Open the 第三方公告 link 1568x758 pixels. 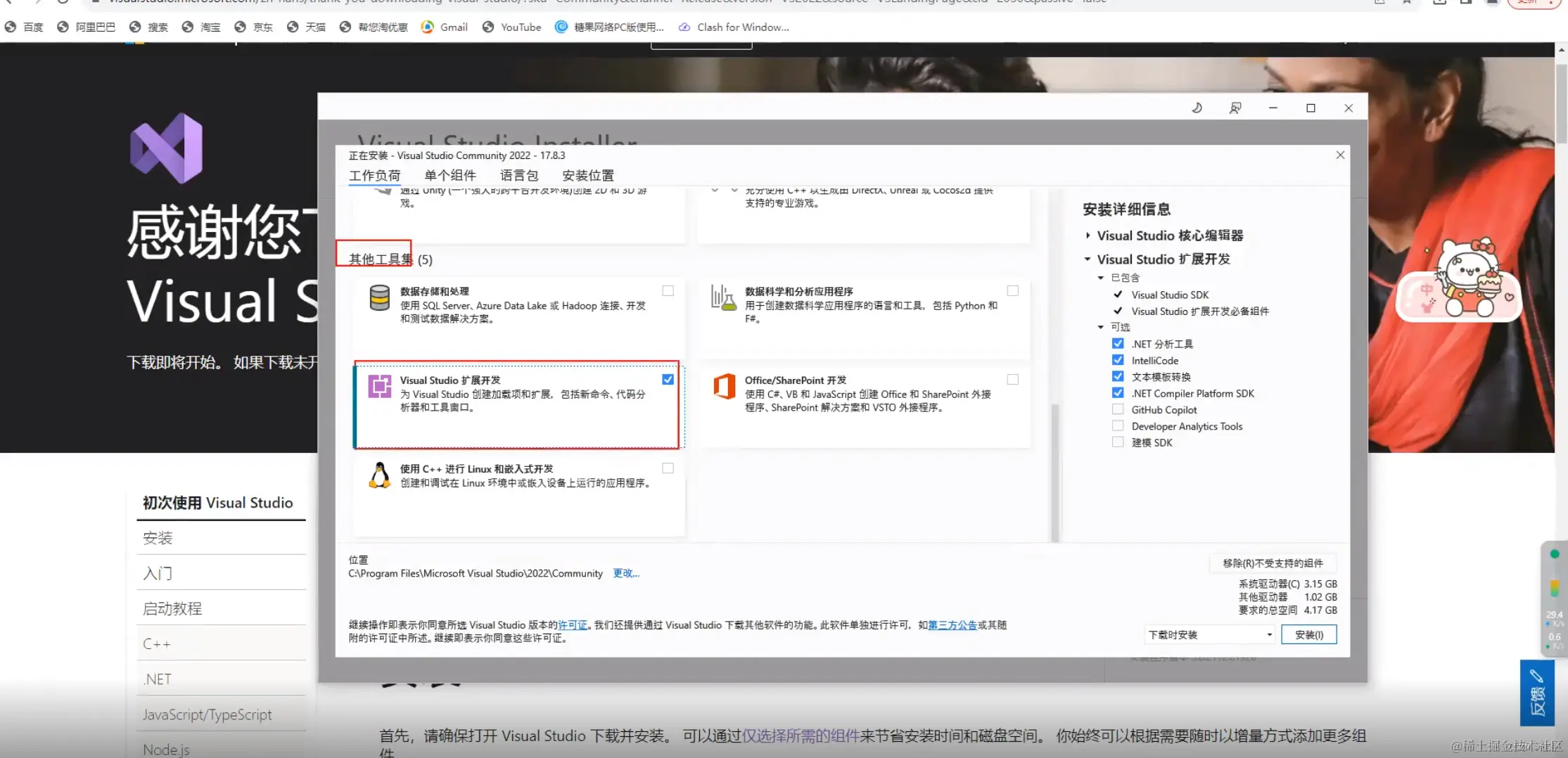(952, 624)
